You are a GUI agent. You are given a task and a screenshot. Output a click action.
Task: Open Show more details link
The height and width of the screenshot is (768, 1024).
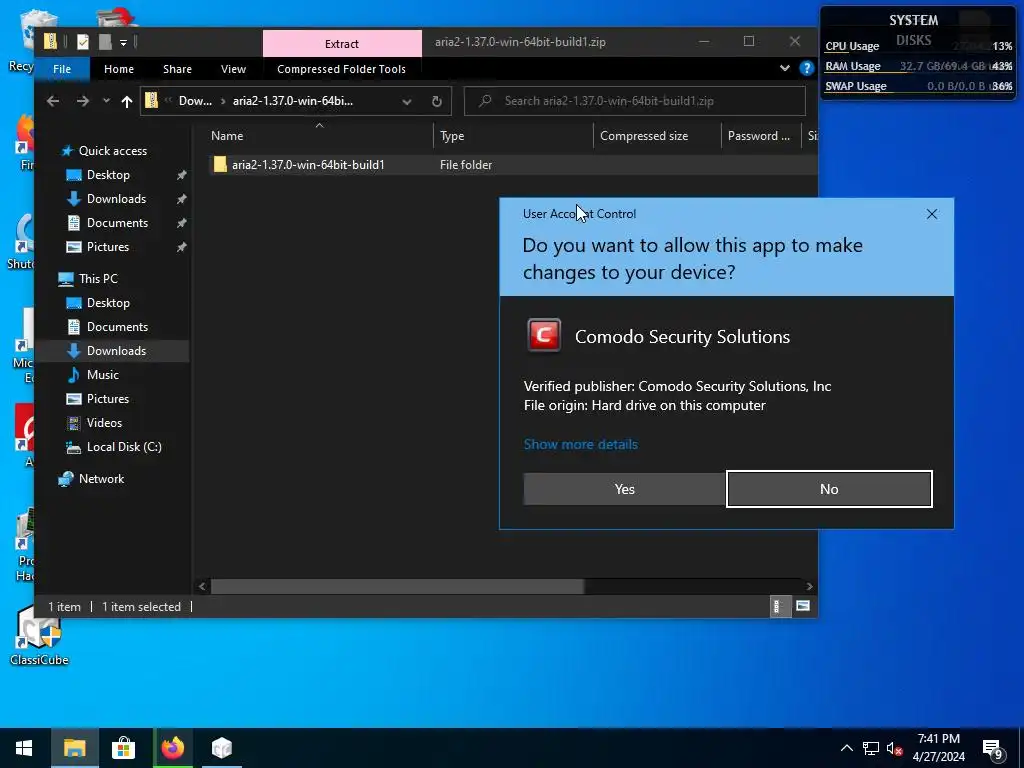[x=581, y=444]
